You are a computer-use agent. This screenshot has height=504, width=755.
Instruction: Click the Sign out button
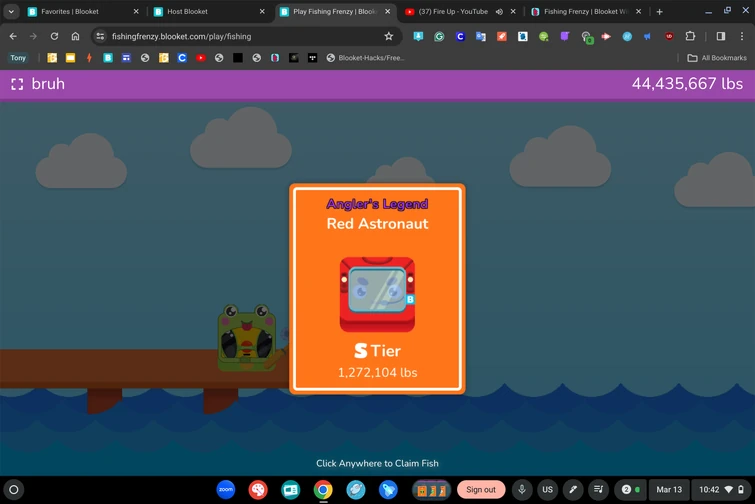pos(481,490)
